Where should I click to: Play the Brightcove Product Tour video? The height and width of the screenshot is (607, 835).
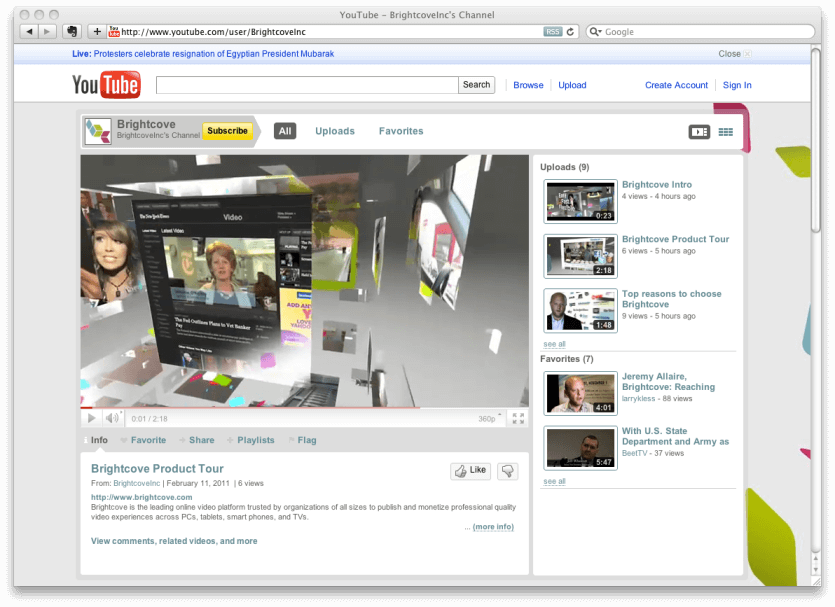point(92,419)
